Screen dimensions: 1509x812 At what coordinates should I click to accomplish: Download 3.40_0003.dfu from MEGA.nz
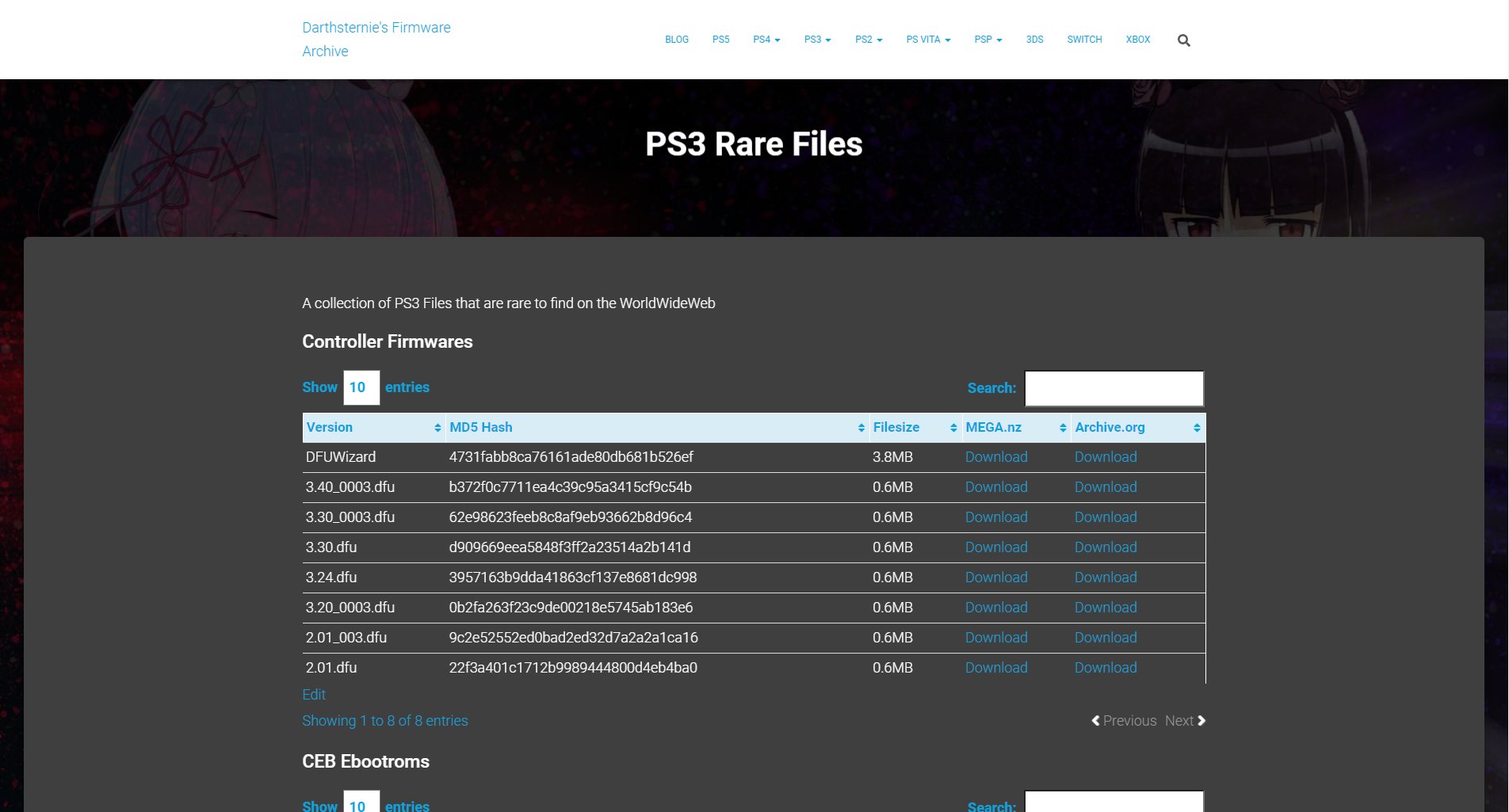pos(996,487)
